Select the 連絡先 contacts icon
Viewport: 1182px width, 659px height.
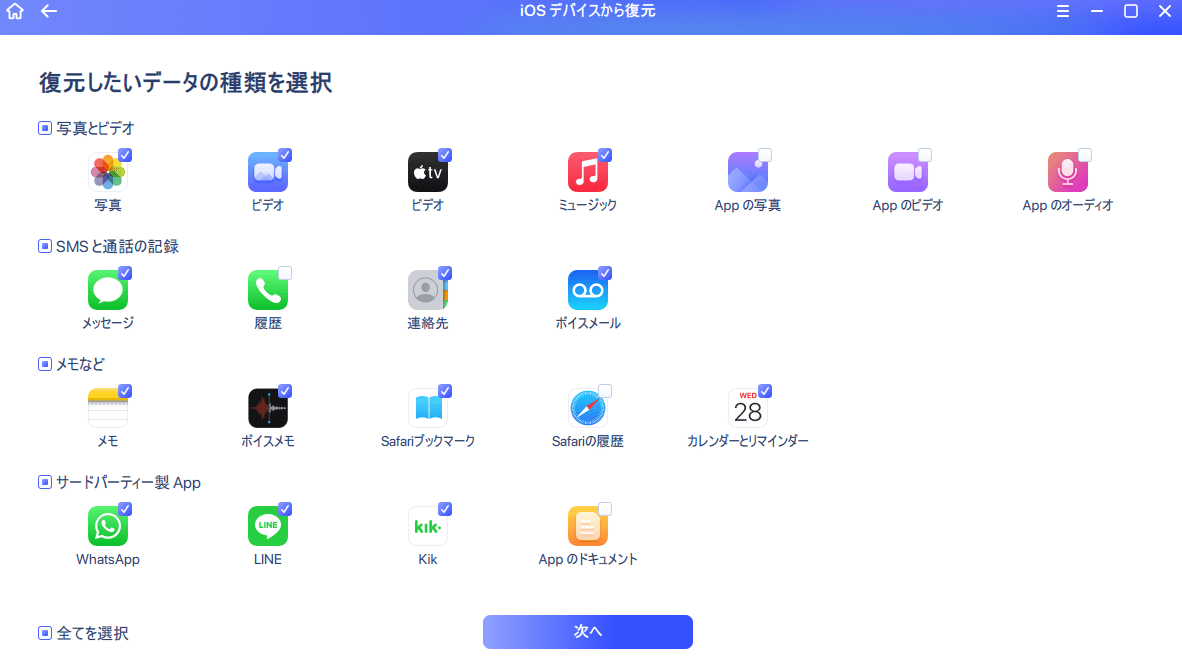pyautogui.click(x=427, y=290)
